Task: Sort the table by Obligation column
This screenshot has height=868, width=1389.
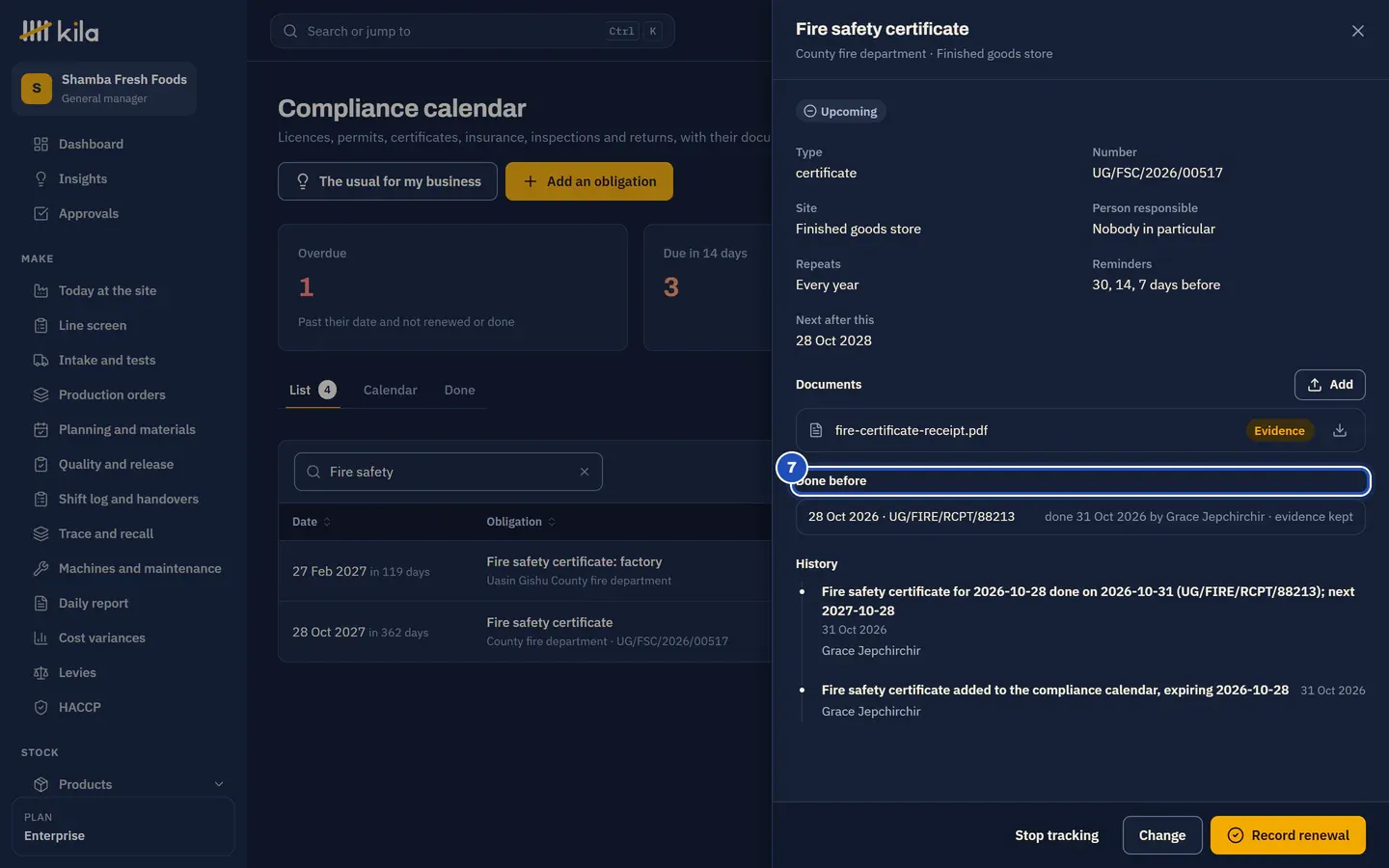Action: [521, 522]
